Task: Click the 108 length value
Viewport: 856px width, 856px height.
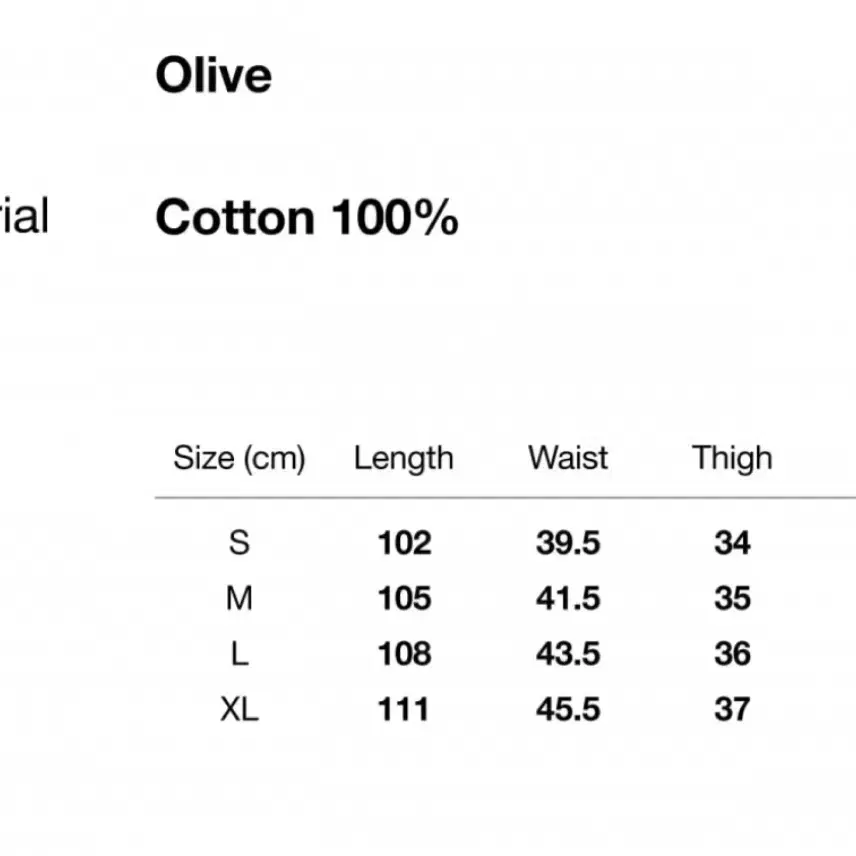Action: tap(405, 653)
